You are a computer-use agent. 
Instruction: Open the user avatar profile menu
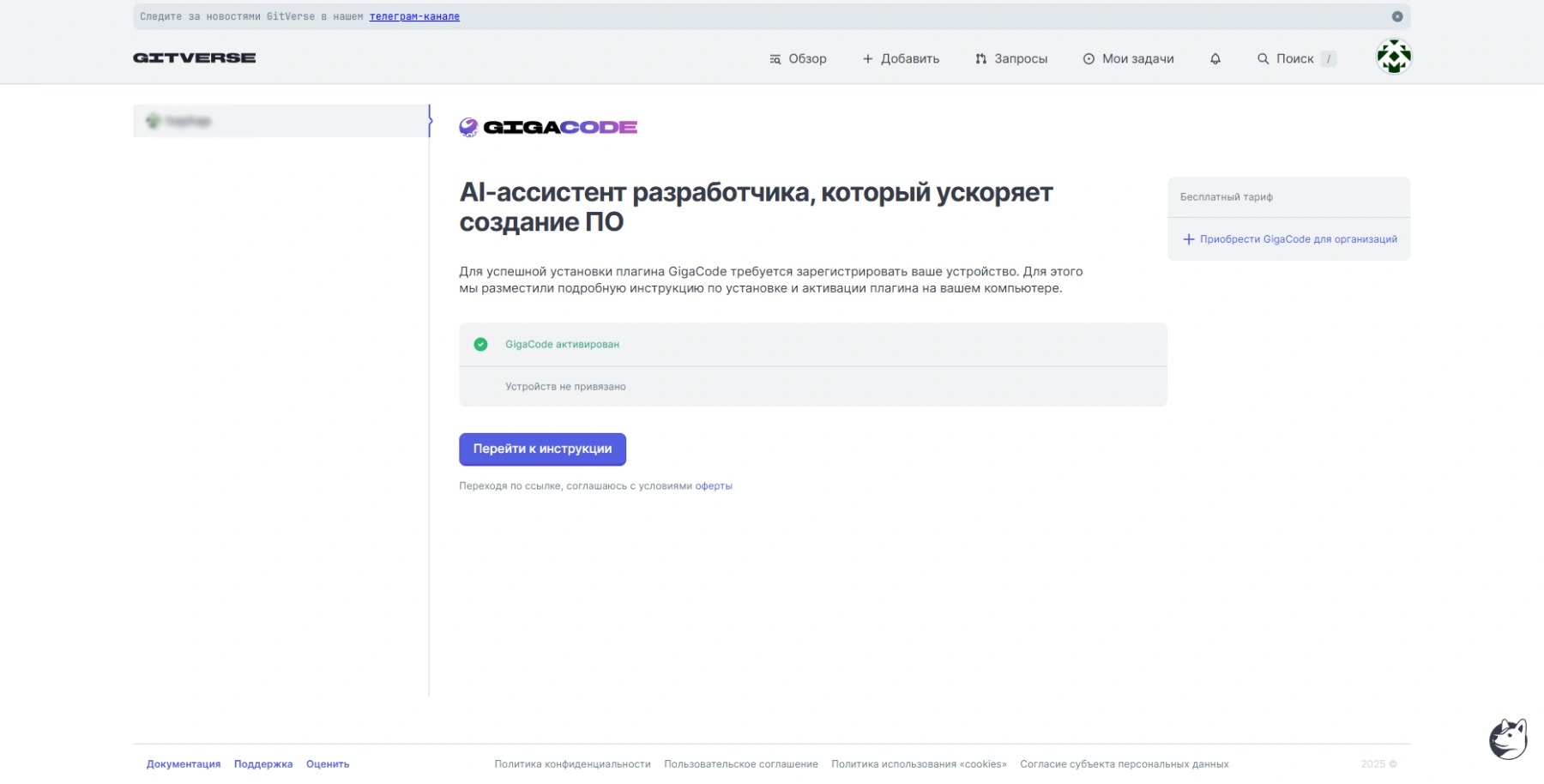(x=1393, y=57)
